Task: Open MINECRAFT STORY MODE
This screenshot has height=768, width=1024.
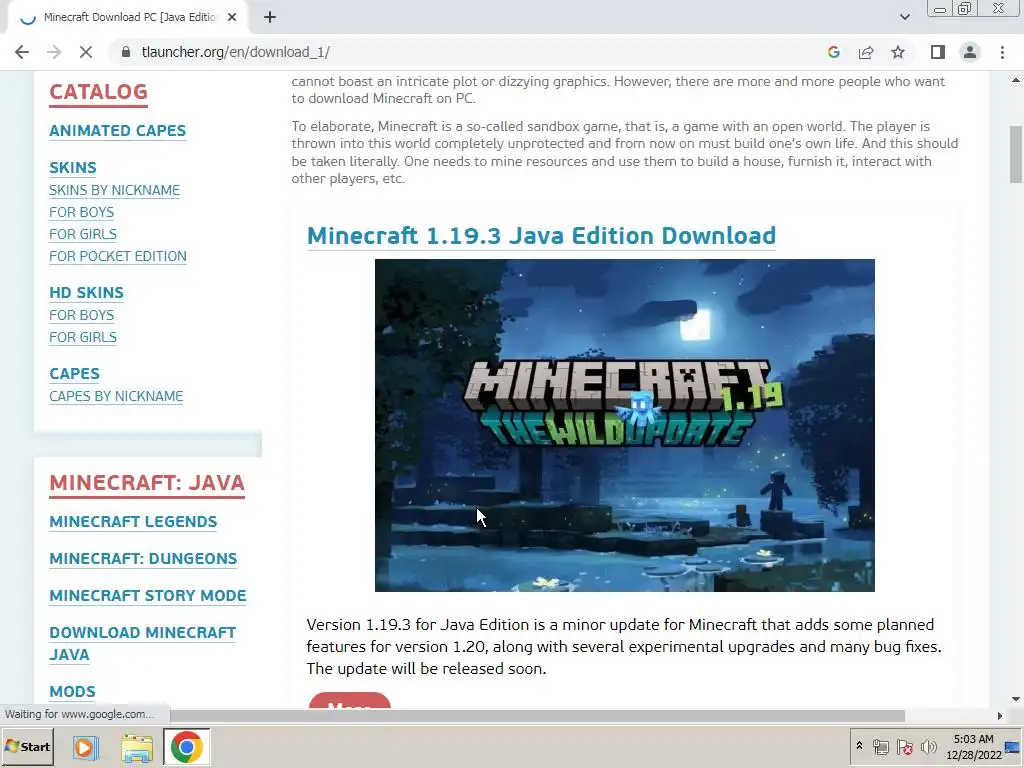Action: pos(148,596)
